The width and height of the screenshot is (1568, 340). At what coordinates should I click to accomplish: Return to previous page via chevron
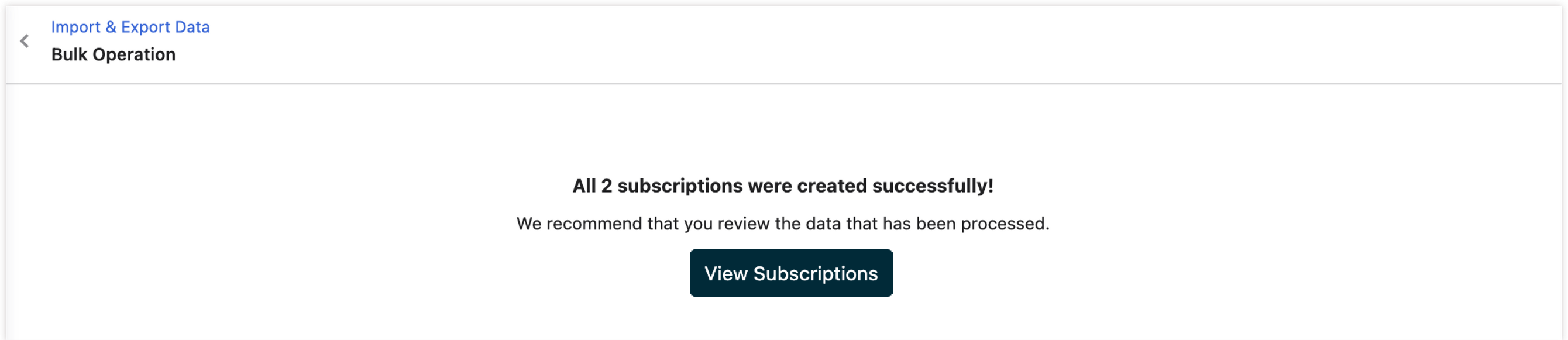point(25,41)
